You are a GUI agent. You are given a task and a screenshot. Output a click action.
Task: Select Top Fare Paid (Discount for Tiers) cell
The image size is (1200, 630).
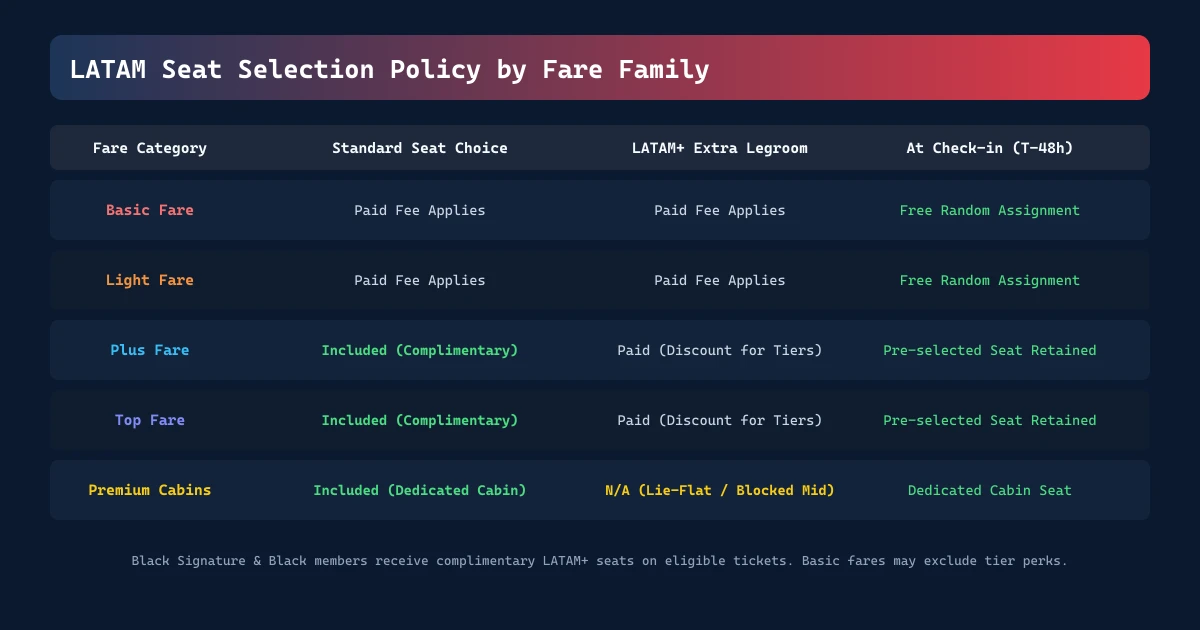point(720,420)
